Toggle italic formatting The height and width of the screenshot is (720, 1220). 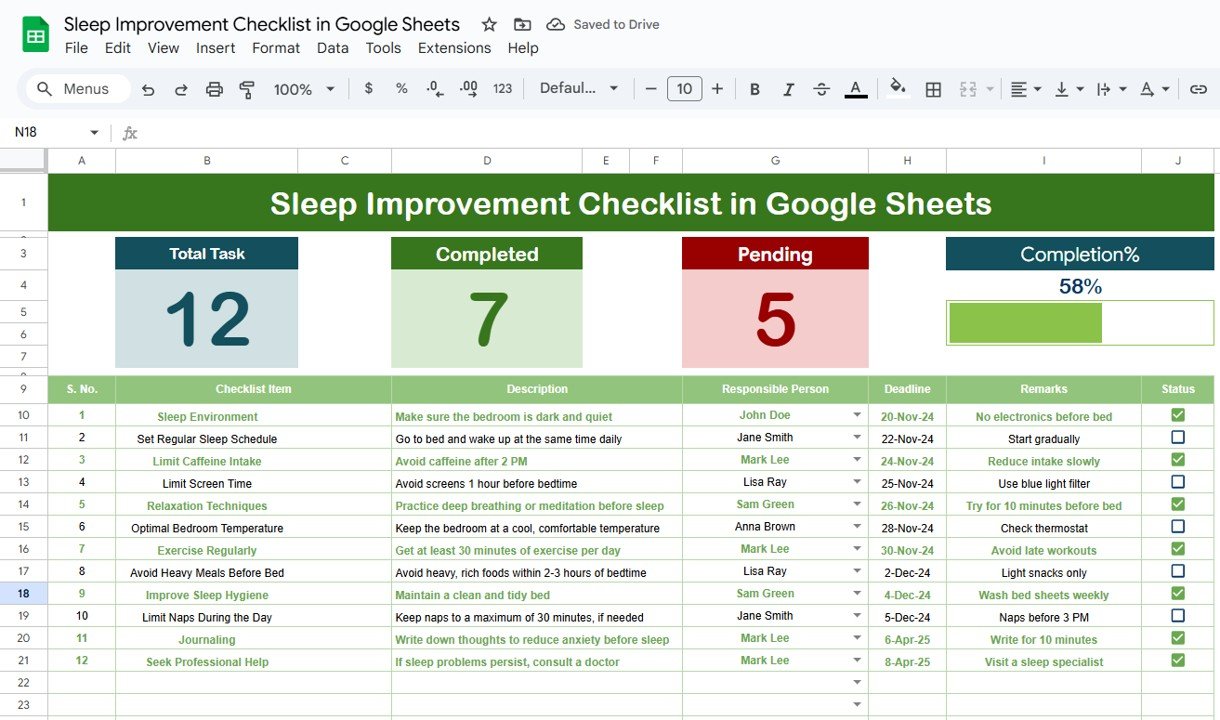point(788,89)
